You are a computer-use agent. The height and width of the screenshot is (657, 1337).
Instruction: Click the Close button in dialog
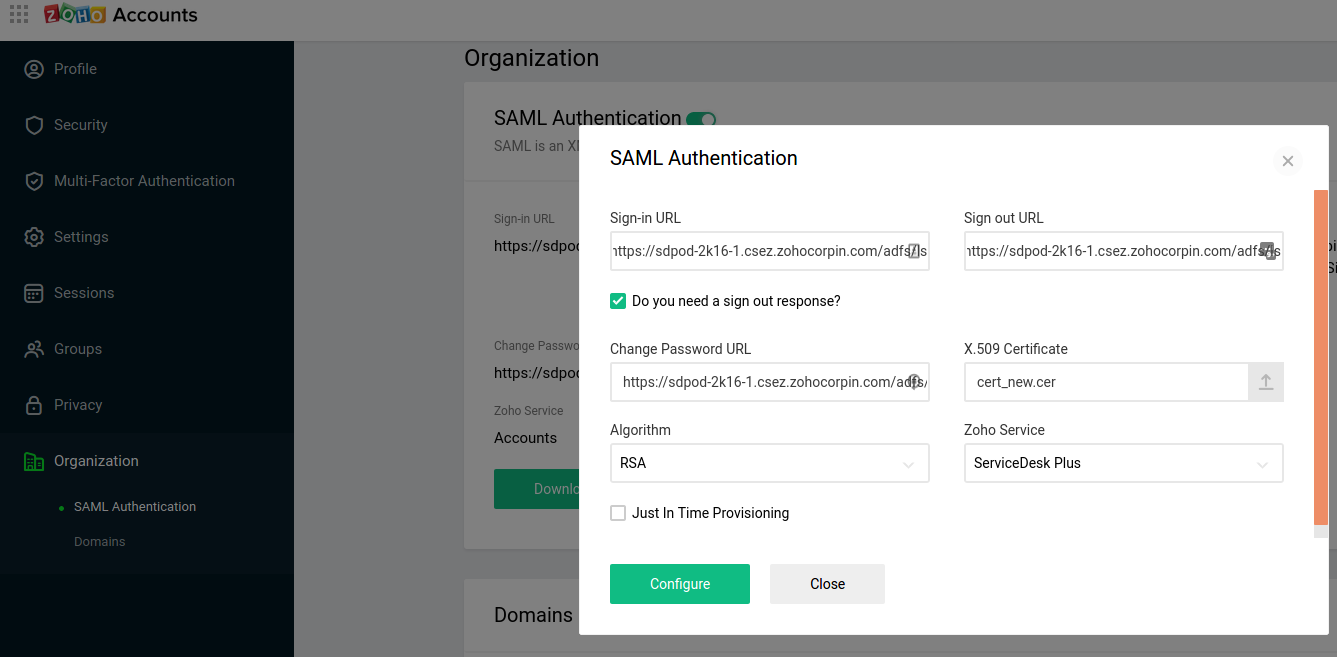coord(827,584)
